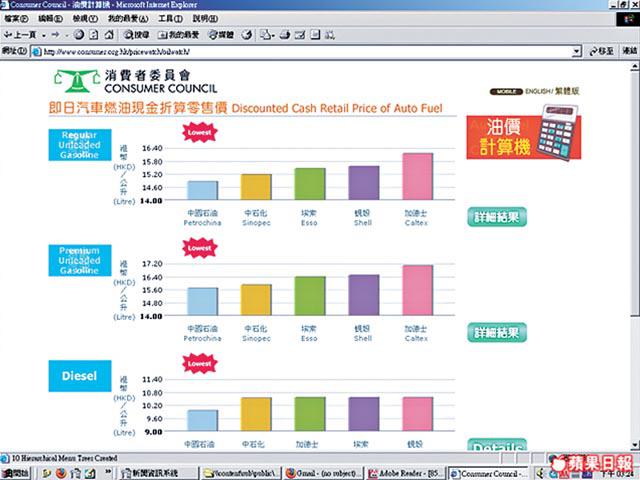Screen dimensions: 640x480
Task: Expand the address bar dropdown arrow
Action: pyautogui.click(x=576, y=52)
